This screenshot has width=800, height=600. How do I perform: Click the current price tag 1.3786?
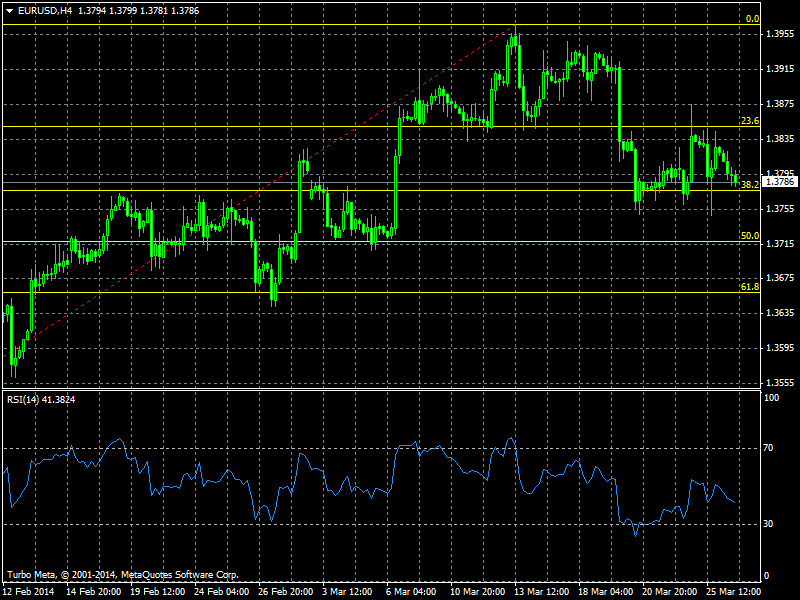(x=780, y=182)
